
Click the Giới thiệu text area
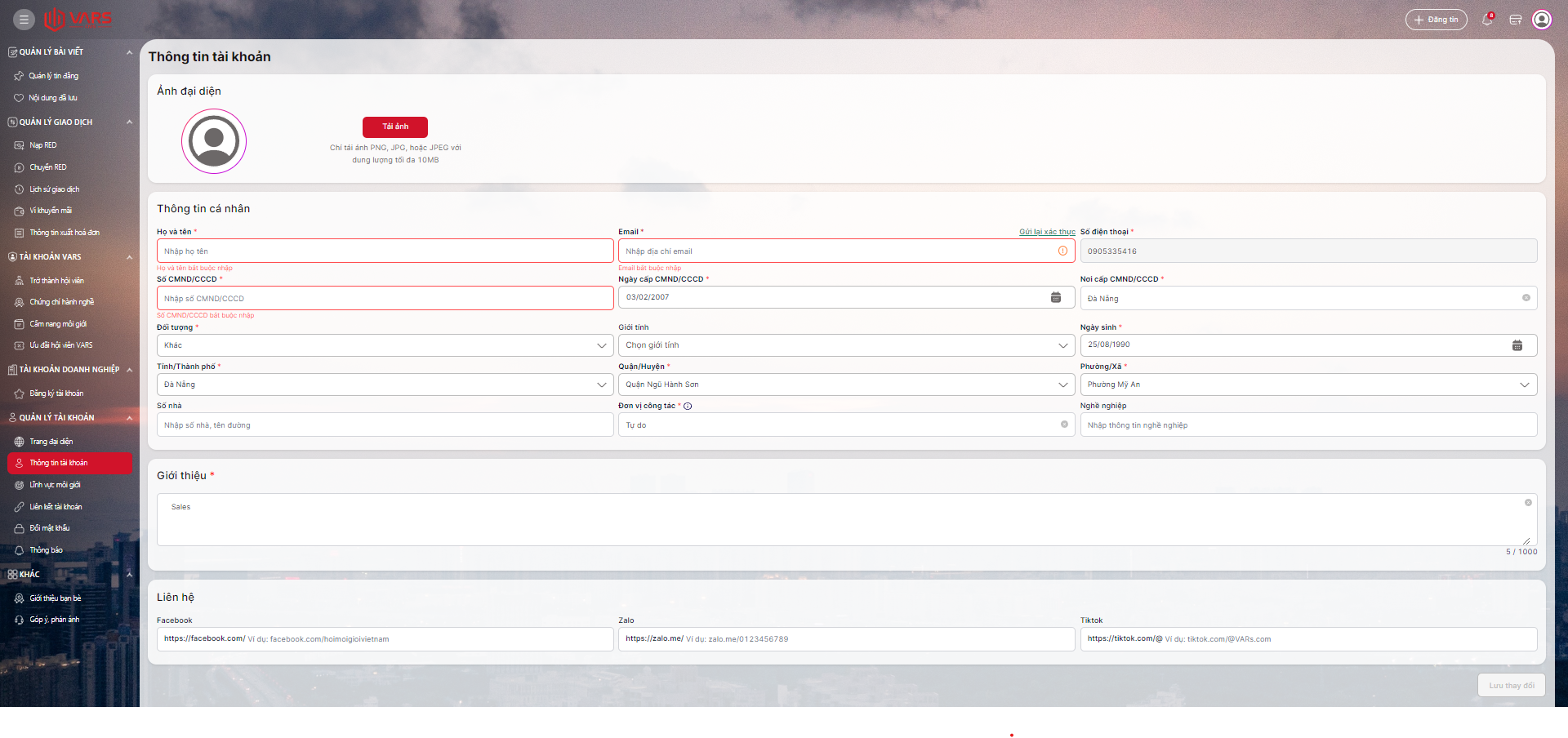[846, 519]
